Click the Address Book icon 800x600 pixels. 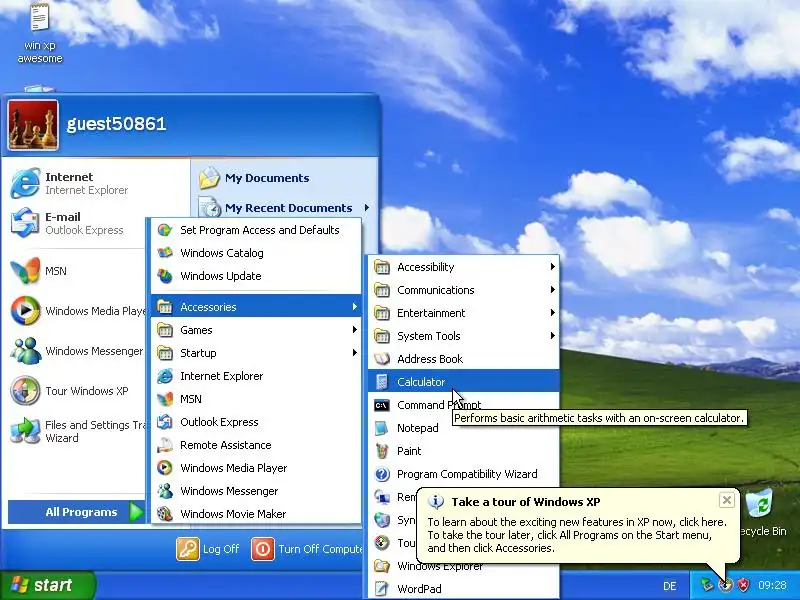[x=382, y=359]
